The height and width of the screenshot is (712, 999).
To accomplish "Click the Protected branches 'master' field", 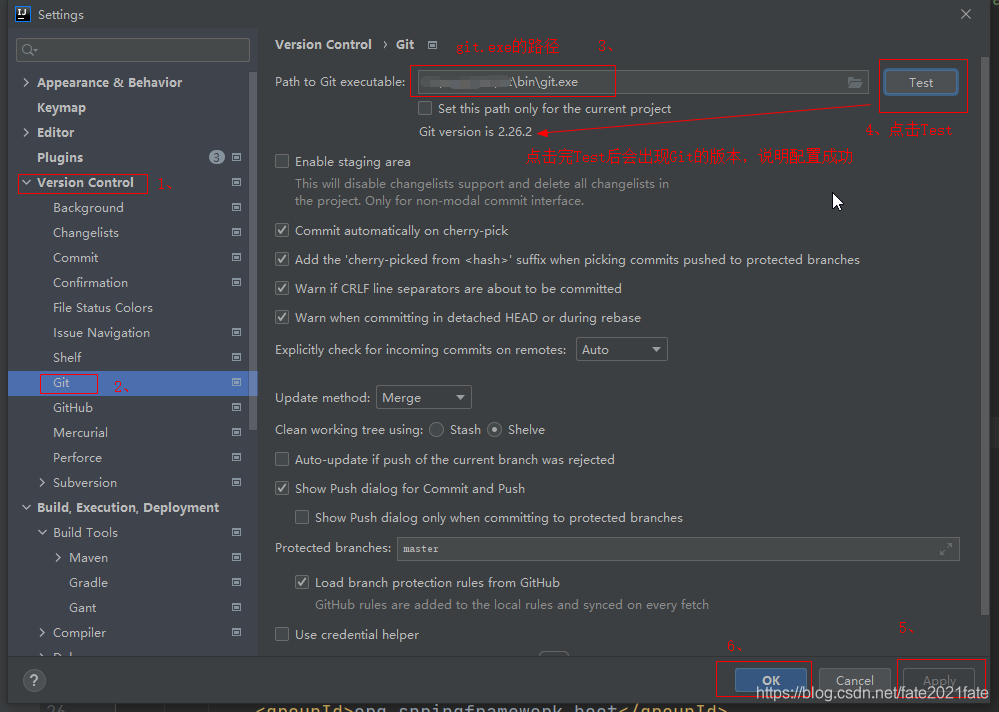I will (678, 548).
